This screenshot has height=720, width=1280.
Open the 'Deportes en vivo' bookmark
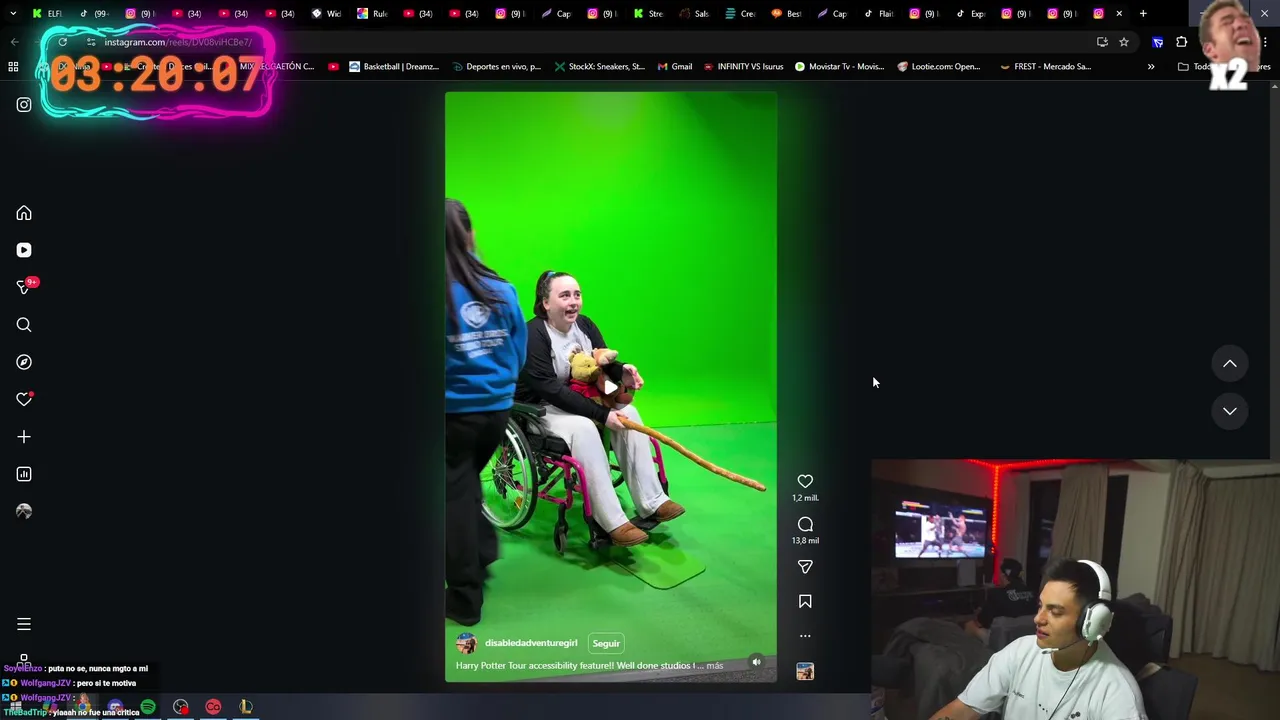click(495, 66)
